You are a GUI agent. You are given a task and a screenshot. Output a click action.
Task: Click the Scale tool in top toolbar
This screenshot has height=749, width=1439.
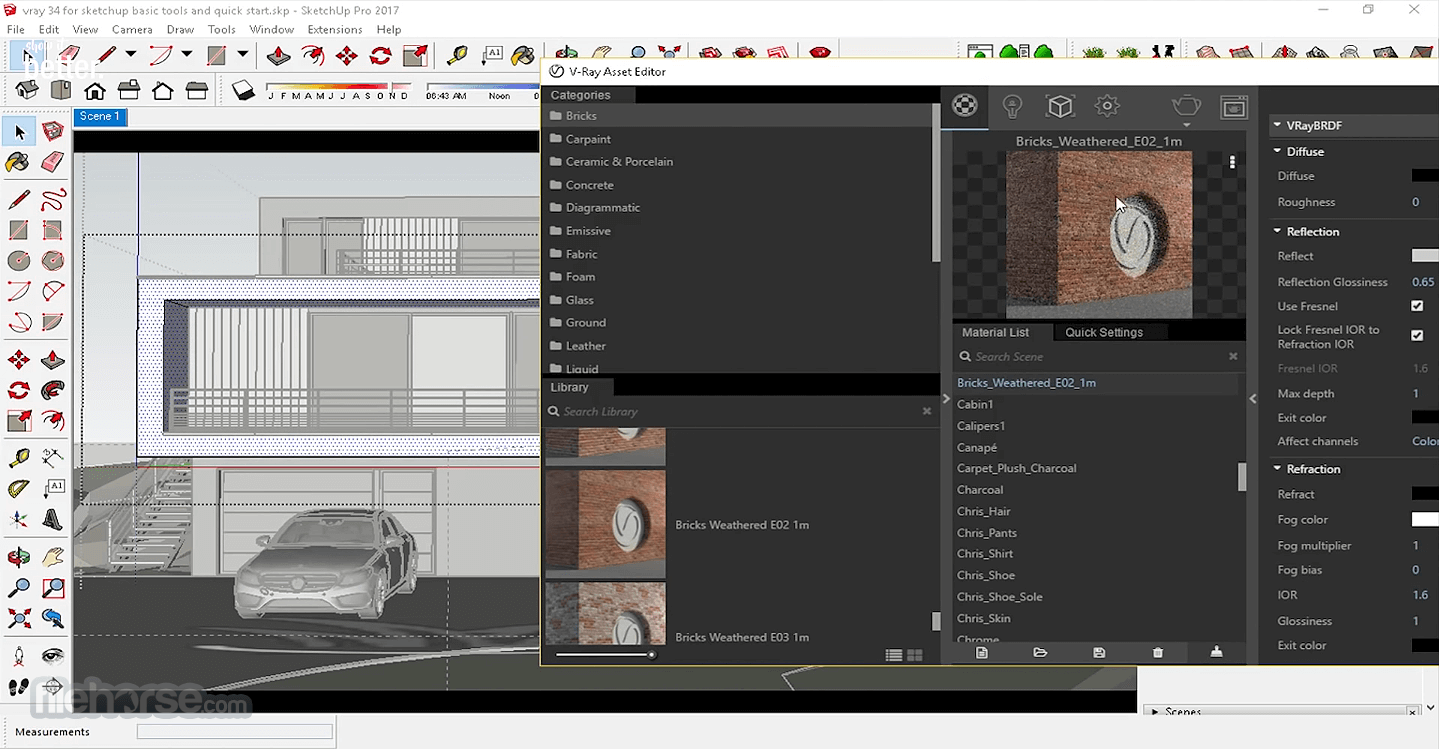[415, 56]
